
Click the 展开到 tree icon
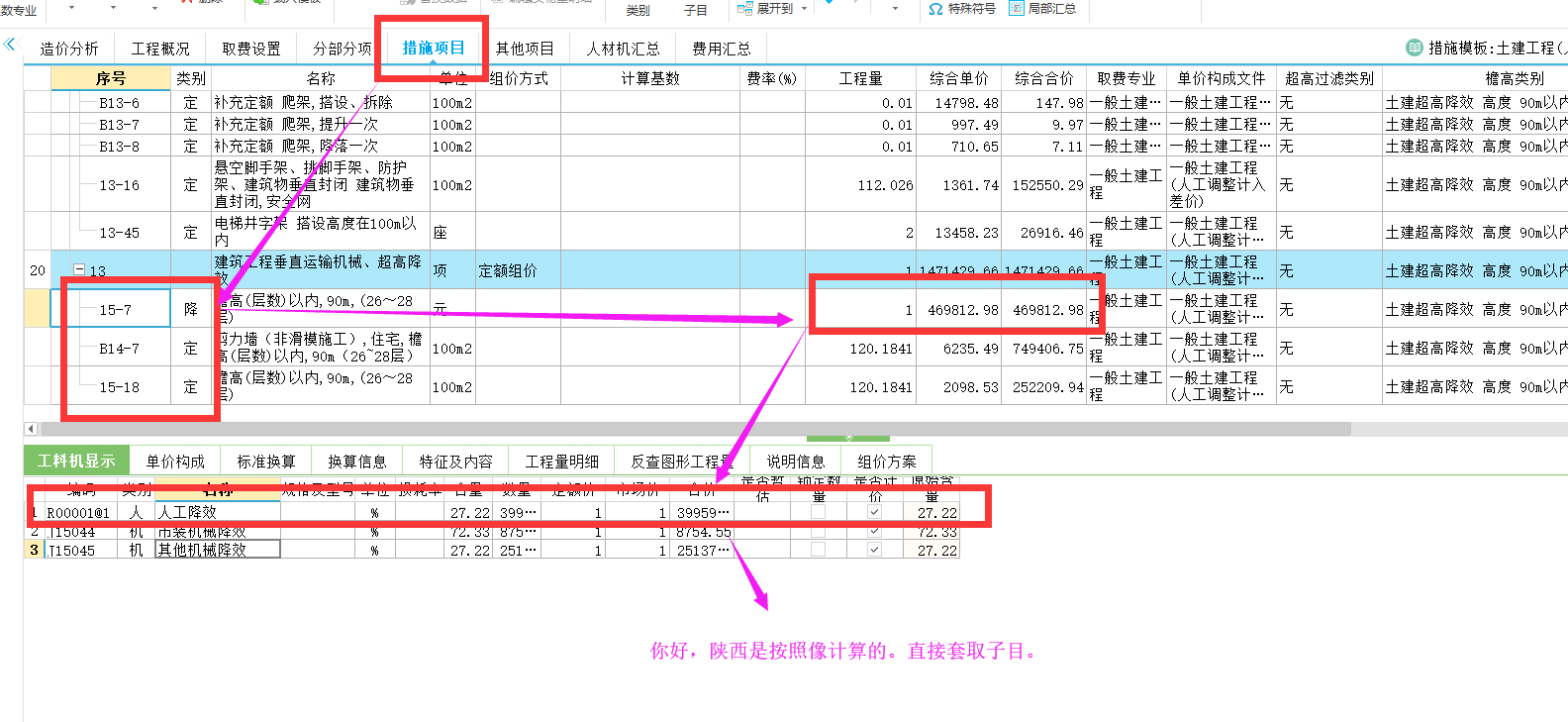745,8
